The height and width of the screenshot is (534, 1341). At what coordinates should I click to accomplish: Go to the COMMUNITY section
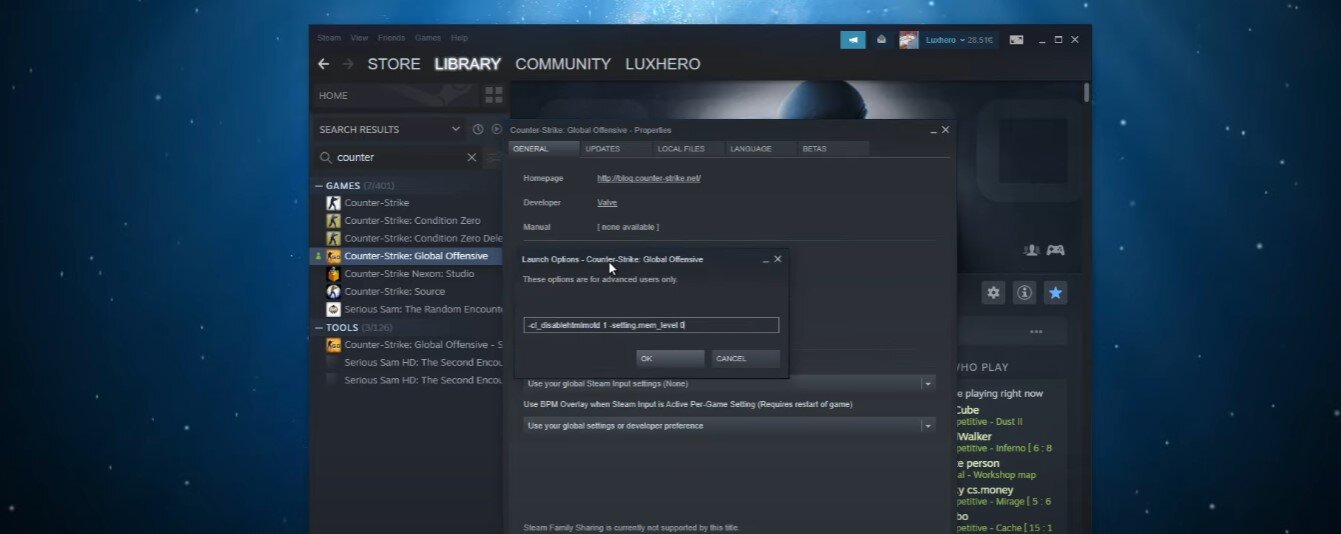(563, 64)
